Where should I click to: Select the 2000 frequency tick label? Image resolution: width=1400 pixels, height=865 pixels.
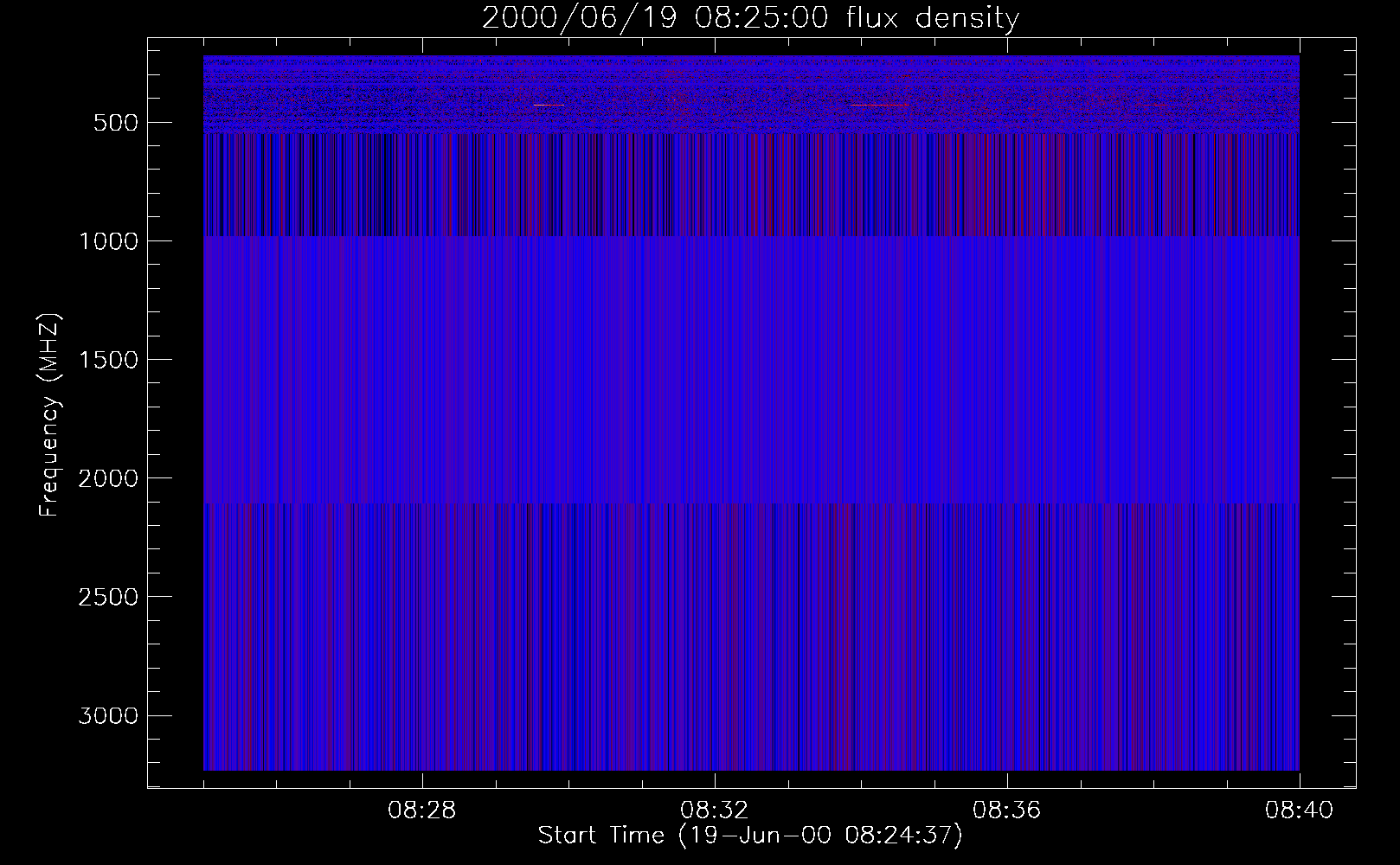(108, 478)
